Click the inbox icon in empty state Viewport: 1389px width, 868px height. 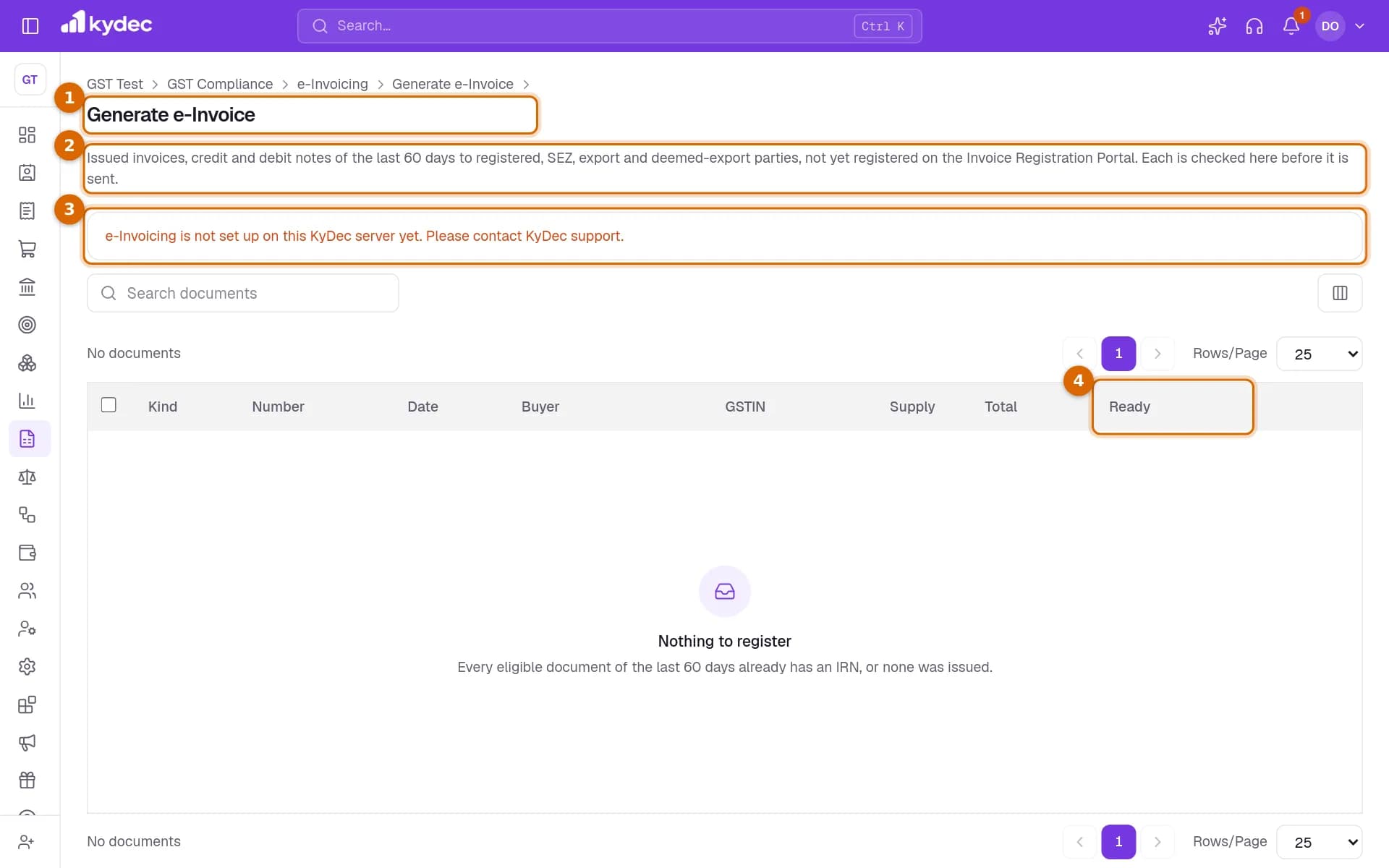pyautogui.click(x=724, y=591)
